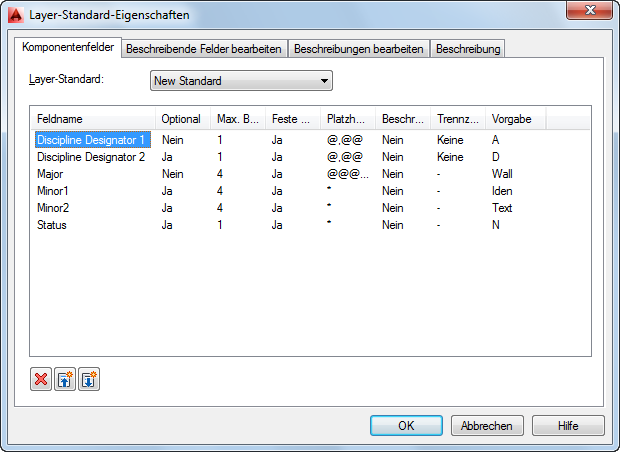Select the Major field name
620x452 pixels.
click(x=50, y=174)
